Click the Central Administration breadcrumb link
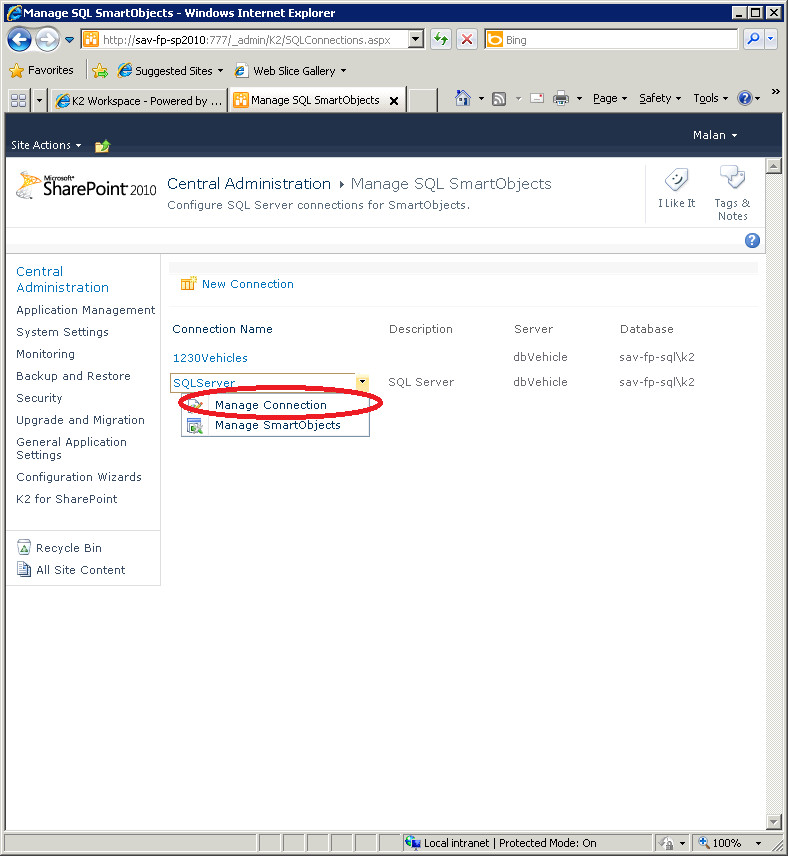 [x=249, y=183]
